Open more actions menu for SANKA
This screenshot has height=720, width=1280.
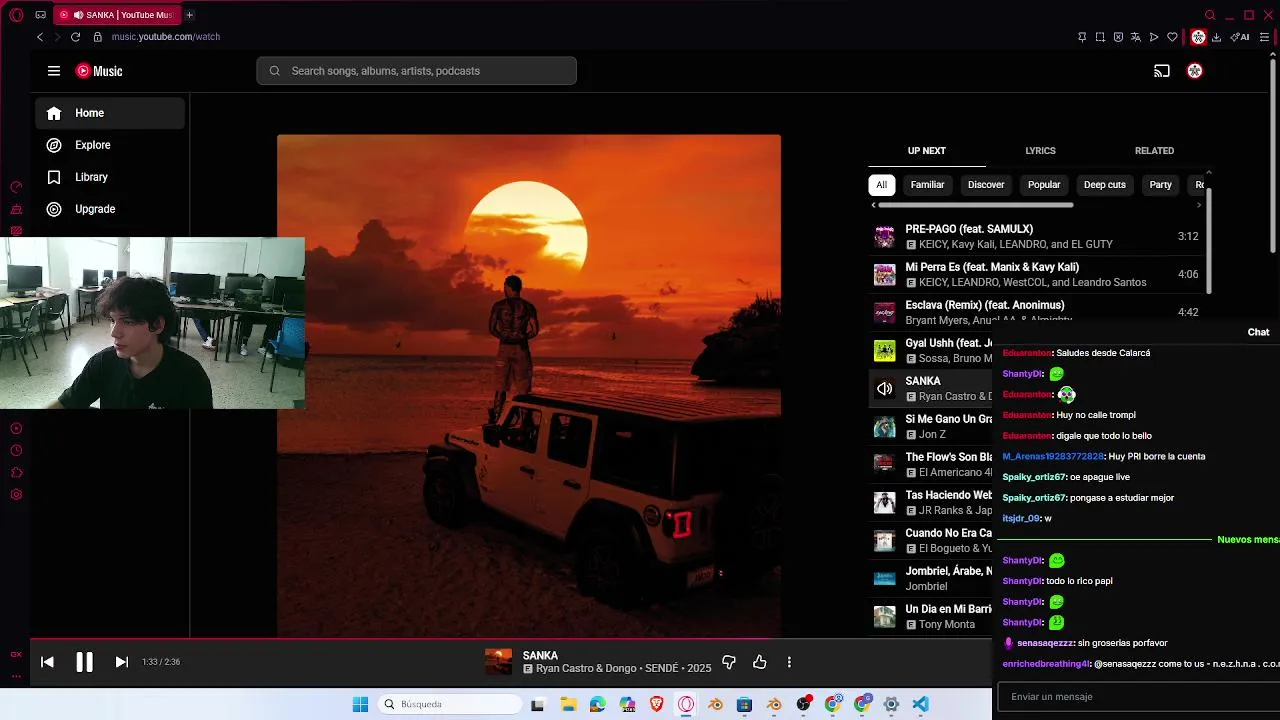[789, 662]
